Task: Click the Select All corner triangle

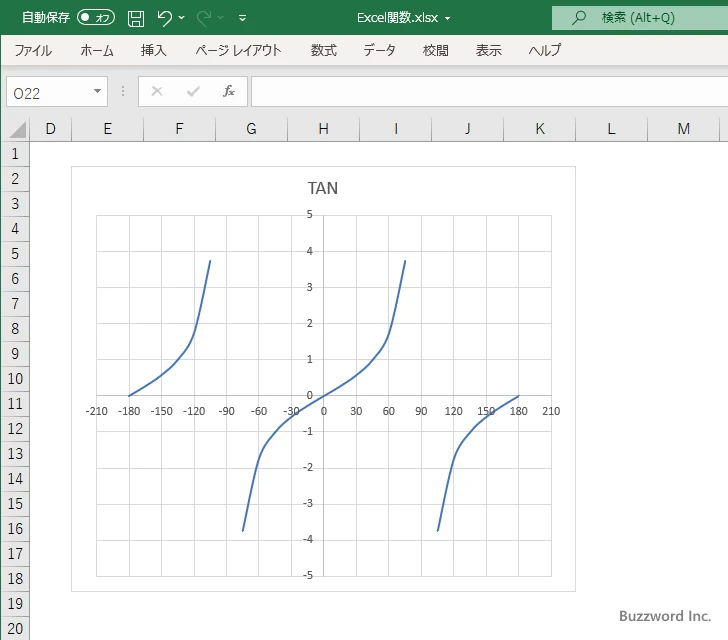Action: [17, 130]
